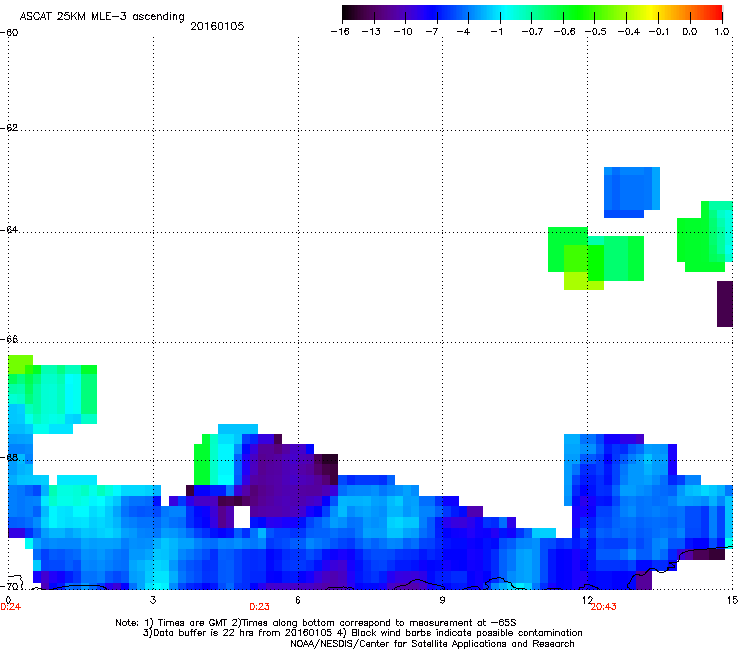Click the '-1' label on the color scale
740x650 pixels.
coord(496,32)
